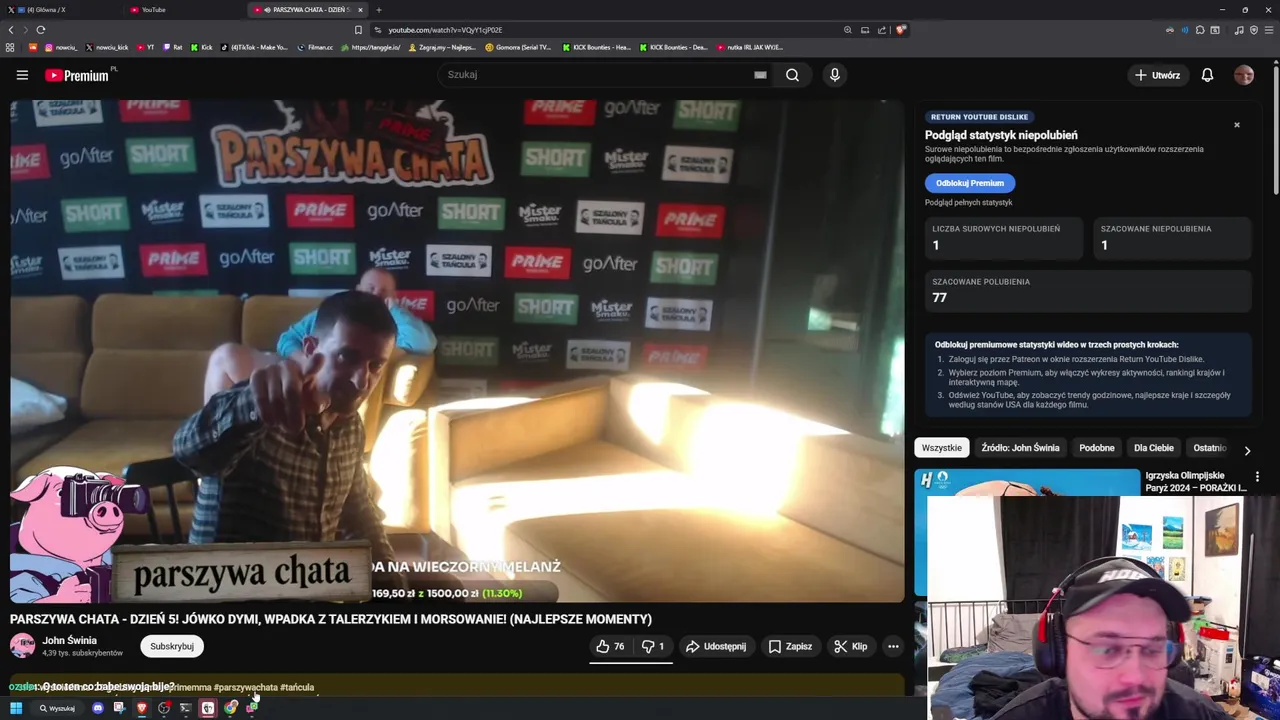Viewport: 1280px width, 720px height.
Task: Open Brave browser from the taskbar
Action: (x=141, y=708)
